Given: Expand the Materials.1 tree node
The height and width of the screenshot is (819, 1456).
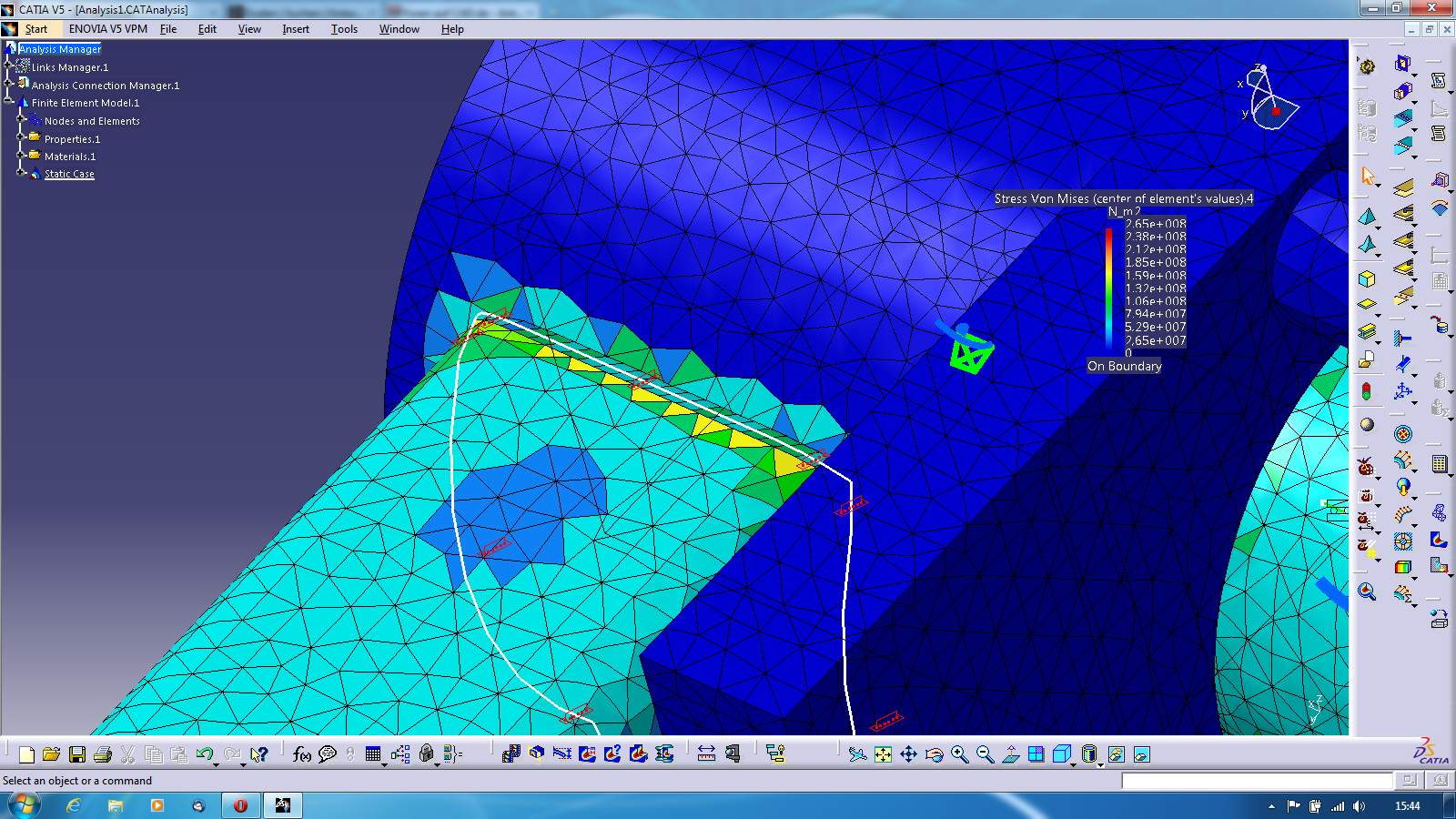Looking at the screenshot, I should [x=21, y=155].
